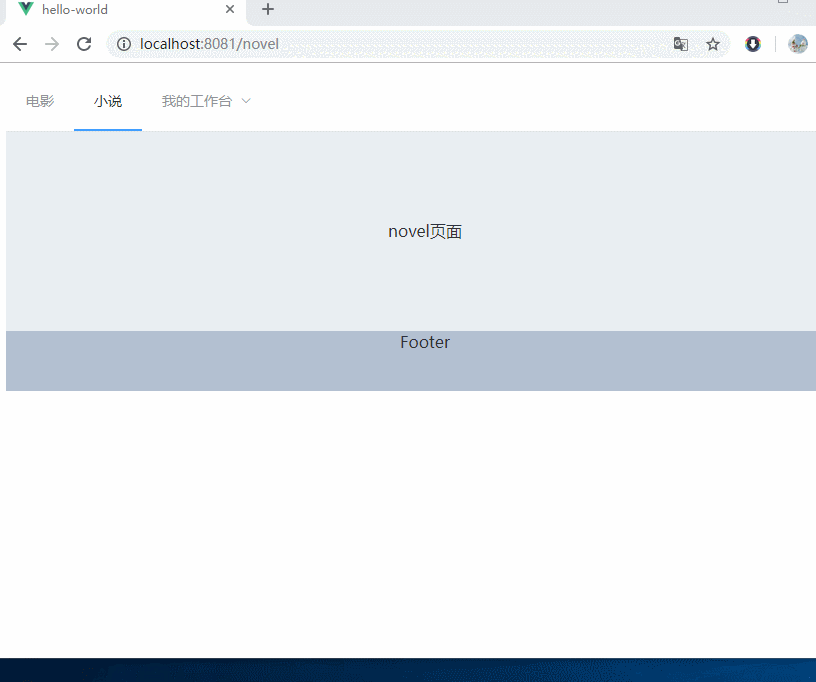Open the Chrome profile avatar
816x682 pixels.
(797, 44)
